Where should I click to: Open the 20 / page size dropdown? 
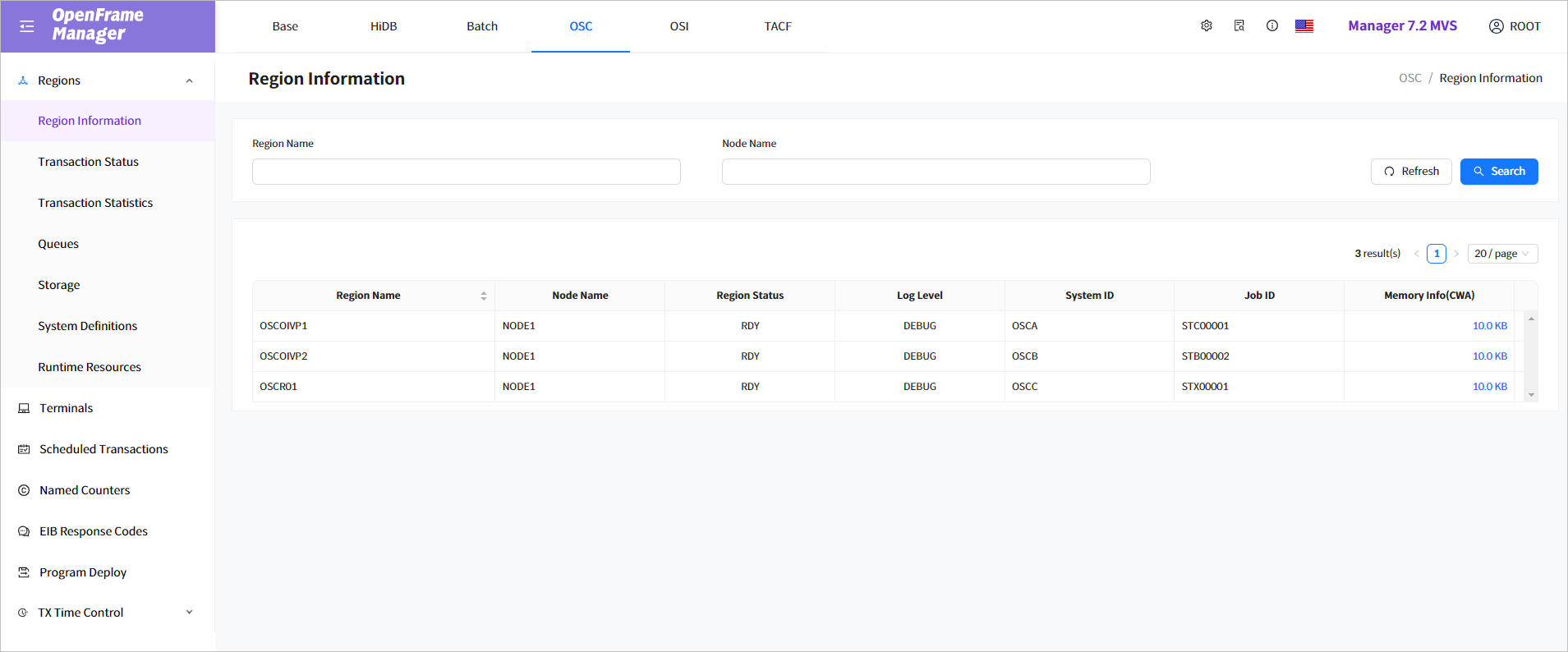1501,254
